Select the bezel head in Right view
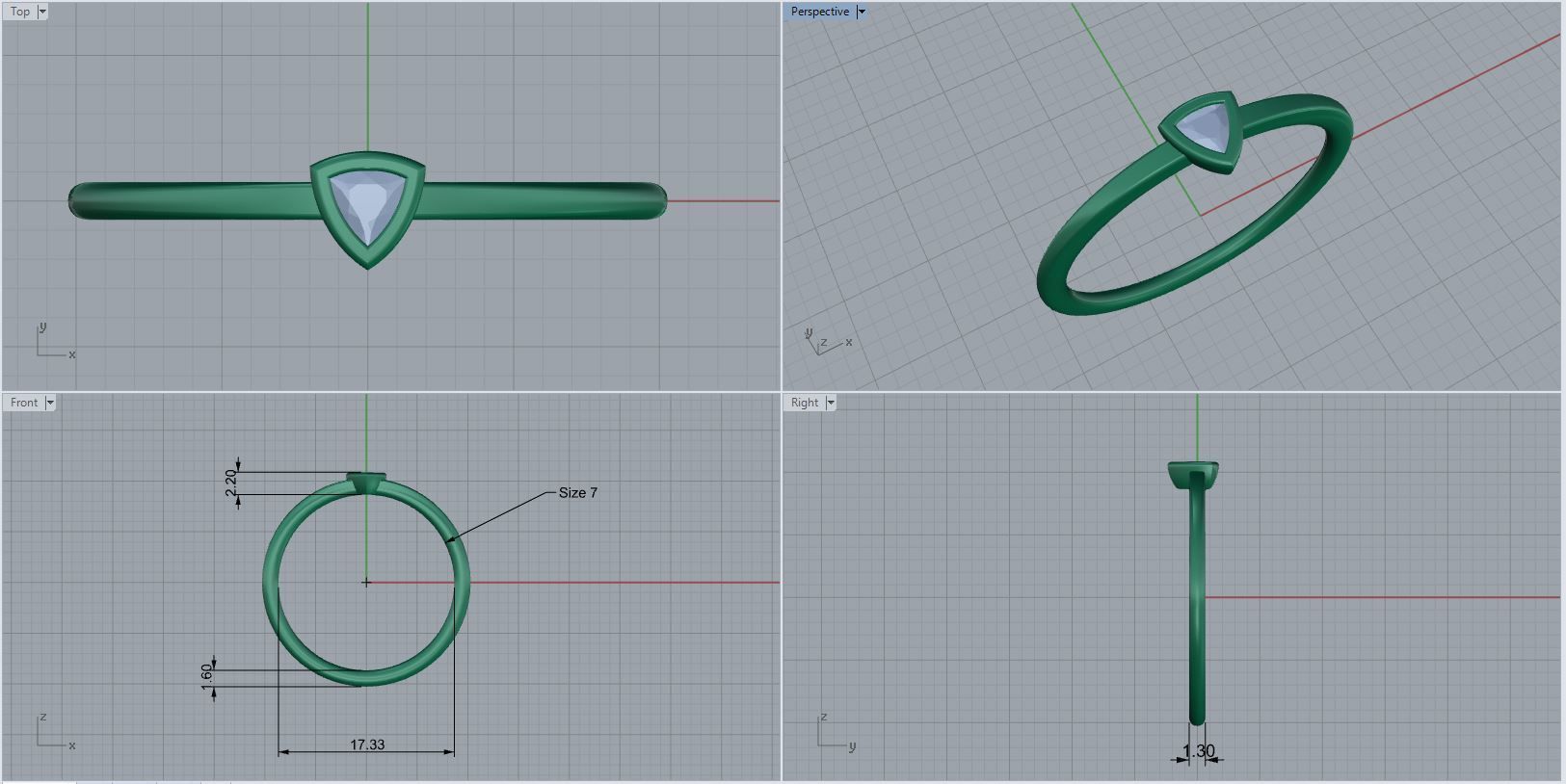Image resolution: width=1566 pixels, height=784 pixels. [1194, 475]
